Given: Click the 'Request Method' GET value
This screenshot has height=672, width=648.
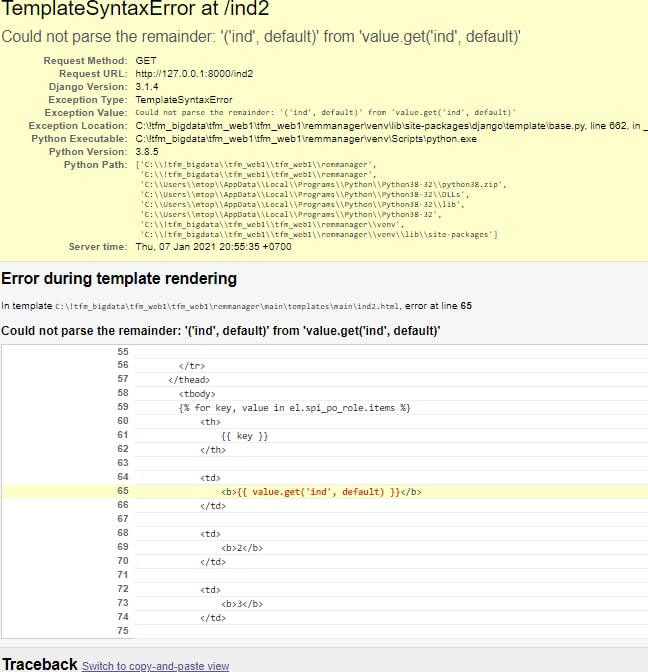Looking at the screenshot, I should (x=146, y=61).
